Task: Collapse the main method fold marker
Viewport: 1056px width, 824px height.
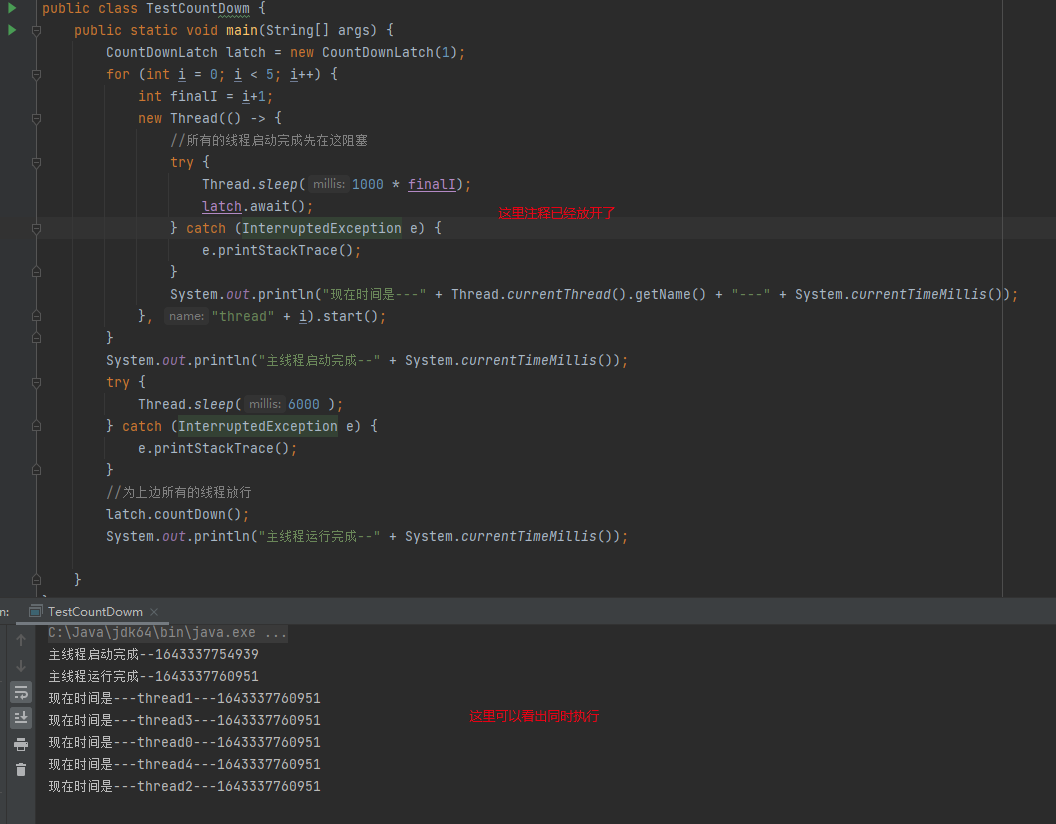Action: pyautogui.click(x=36, y=30)
